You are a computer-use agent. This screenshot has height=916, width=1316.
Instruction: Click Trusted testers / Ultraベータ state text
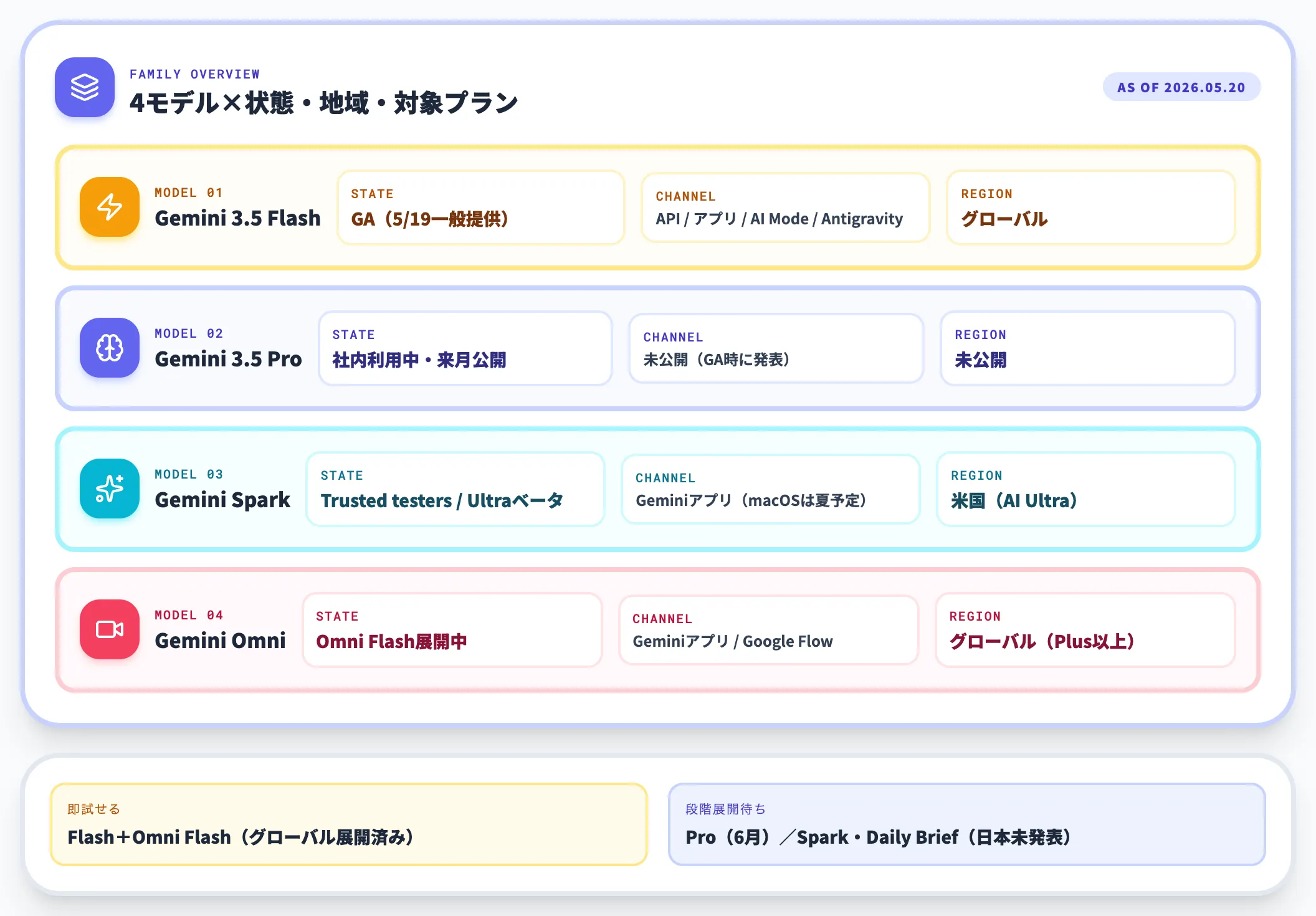442,500
